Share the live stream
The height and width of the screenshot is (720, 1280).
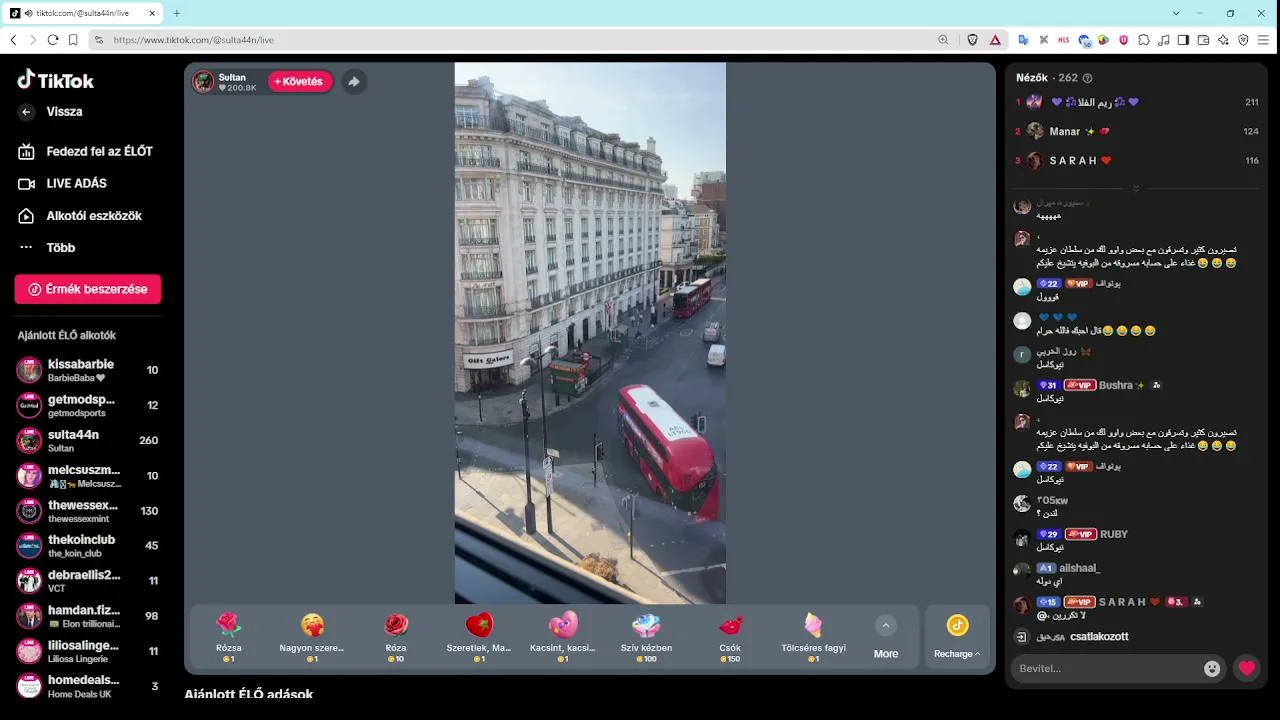353,82
